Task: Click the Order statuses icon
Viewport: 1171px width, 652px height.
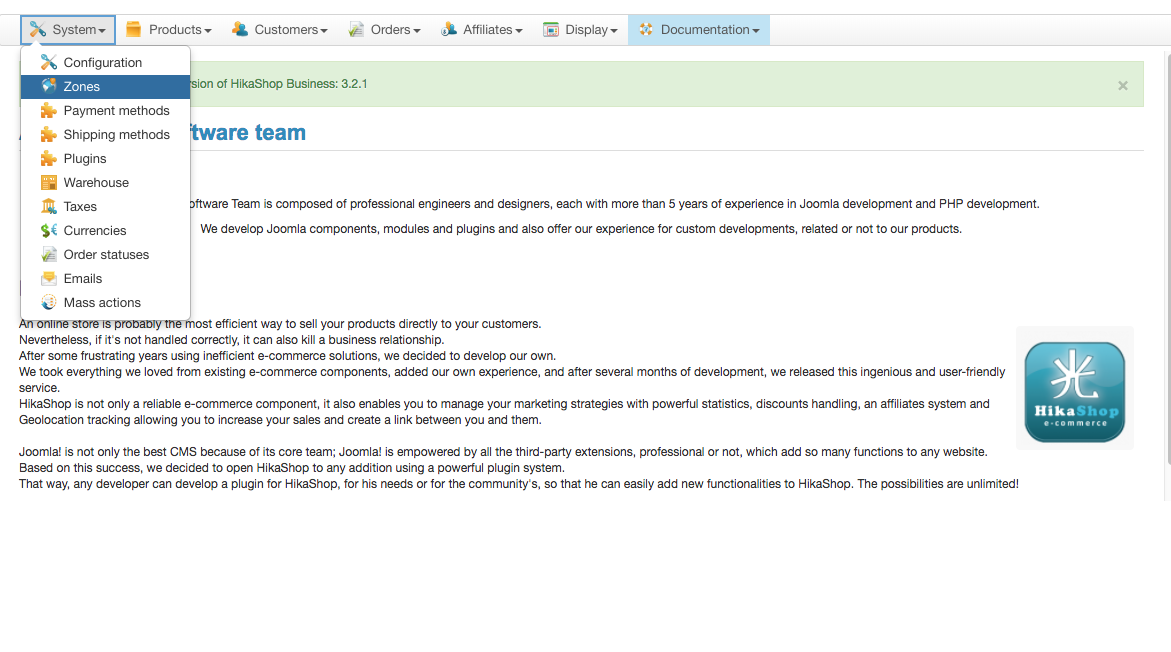Action: (49, 255)
